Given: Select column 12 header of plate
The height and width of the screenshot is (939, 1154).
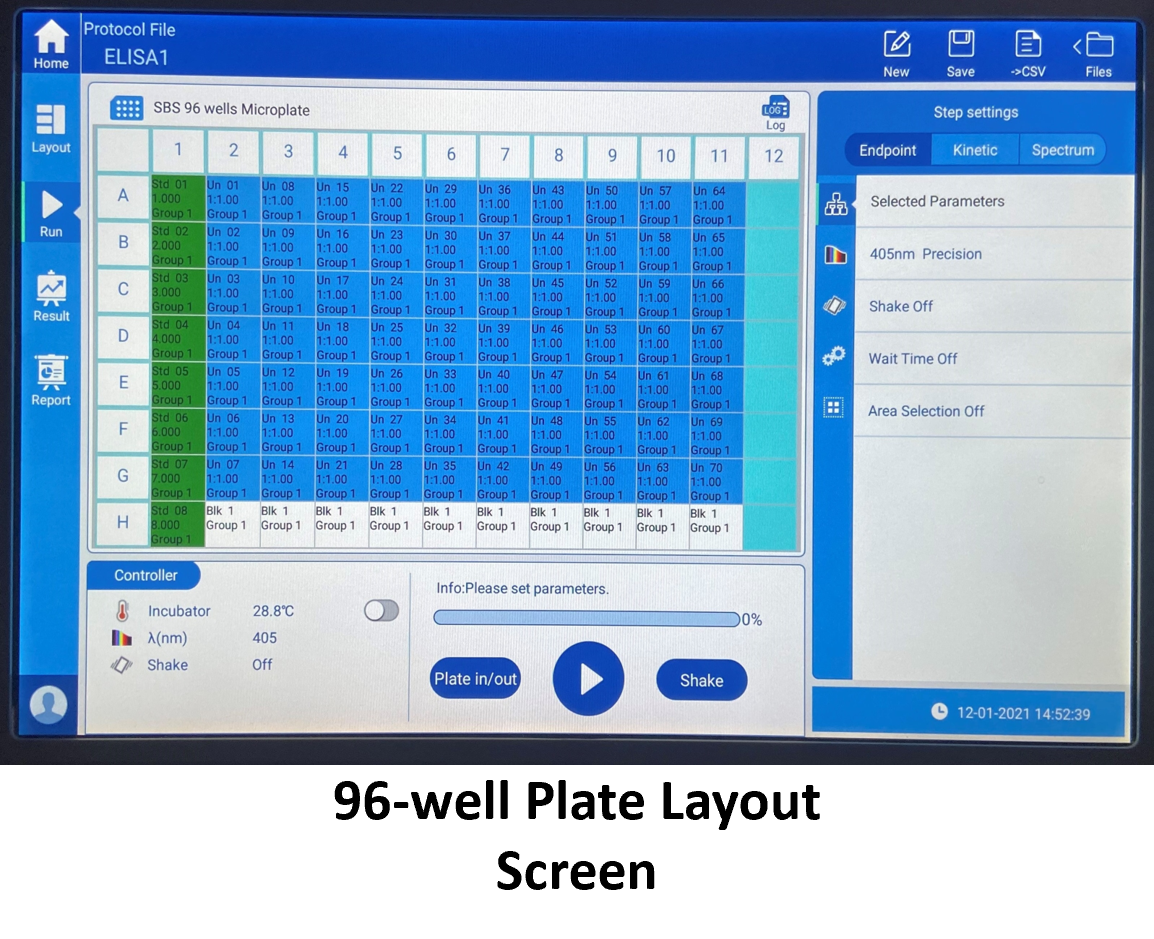Looking at the screenshot, I should [773, 156].
